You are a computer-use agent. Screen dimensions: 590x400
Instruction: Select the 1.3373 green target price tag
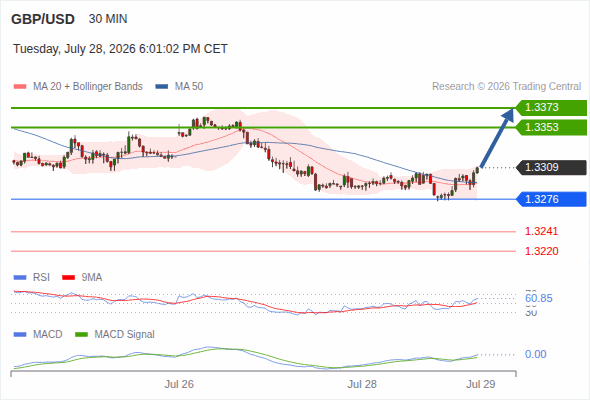pos(551,108)
